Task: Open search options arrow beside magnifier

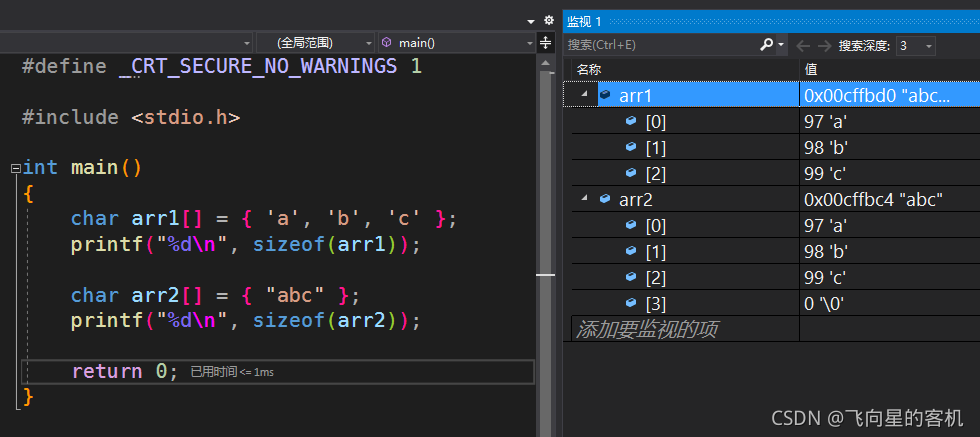Action: [x=781, y=44]
